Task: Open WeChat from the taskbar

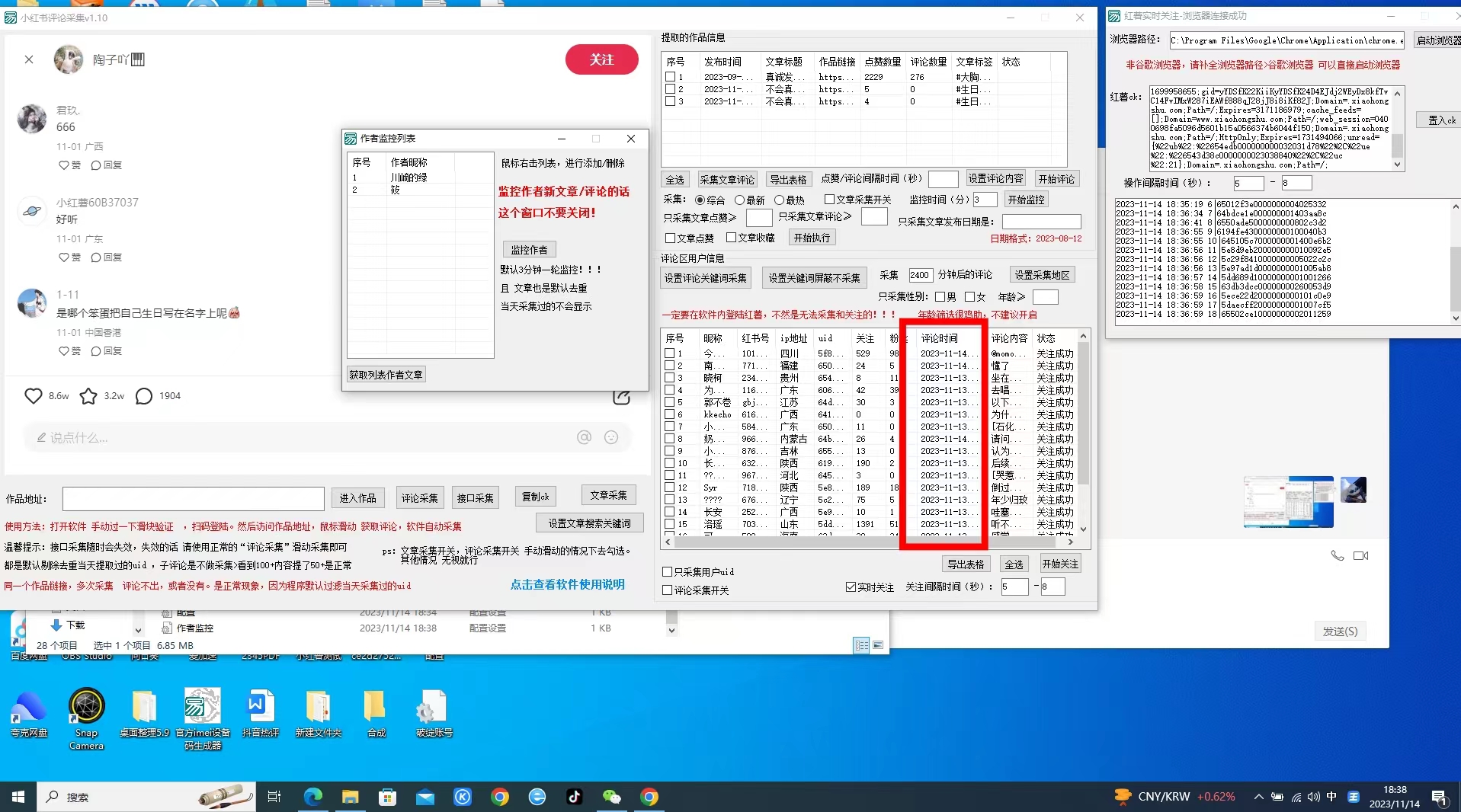Action: coord(611,797)
